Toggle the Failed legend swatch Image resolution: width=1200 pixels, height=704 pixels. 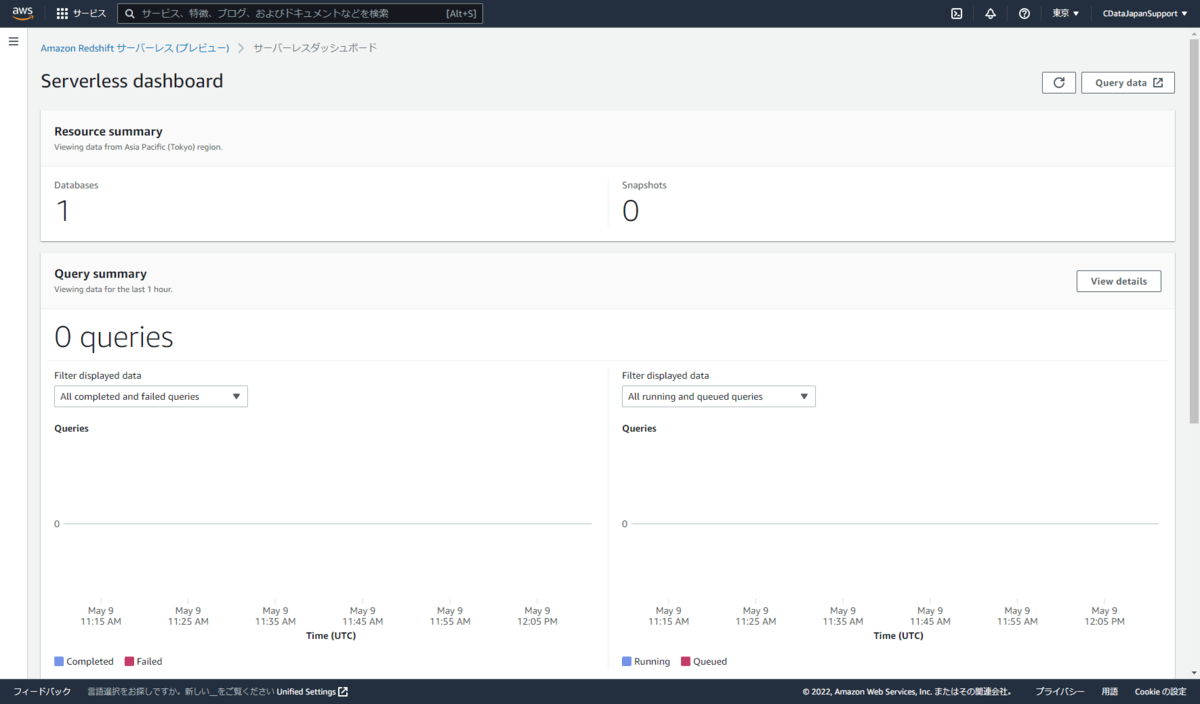tap(129, 661)
